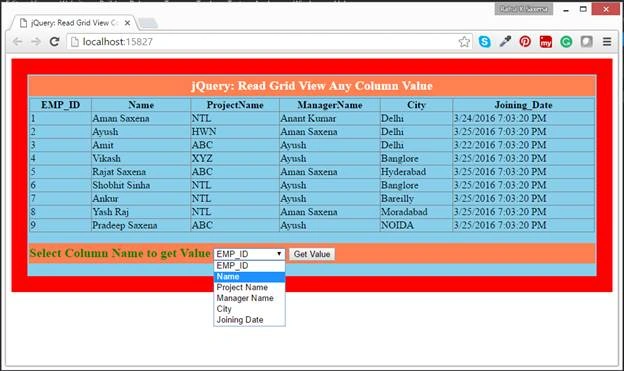Click the 'Select Column Name to get Value' label

(120, 254)
